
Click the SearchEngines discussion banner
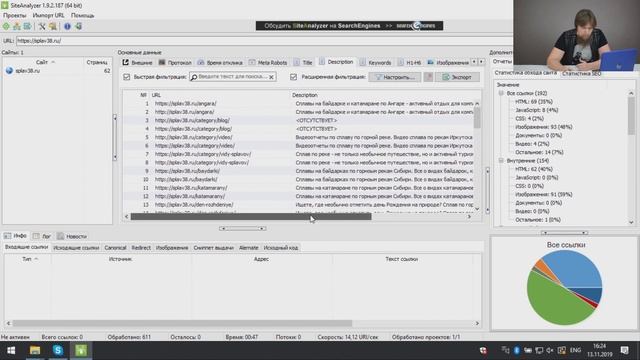click(349, 26)
